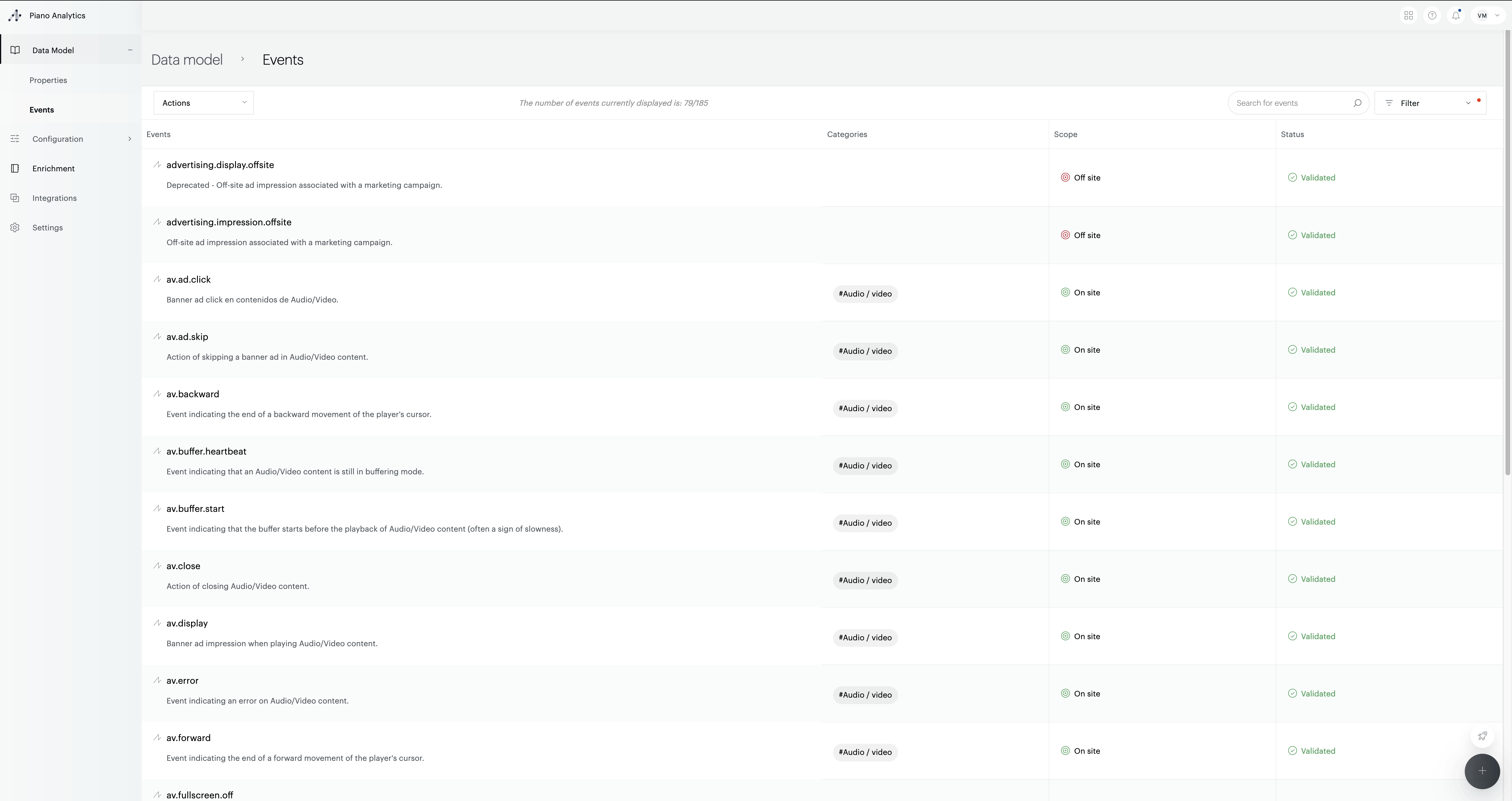This screenshot has height=801, width=1512.
Task: Click the magnifier in the events search bar
Action: point(1357,103)
